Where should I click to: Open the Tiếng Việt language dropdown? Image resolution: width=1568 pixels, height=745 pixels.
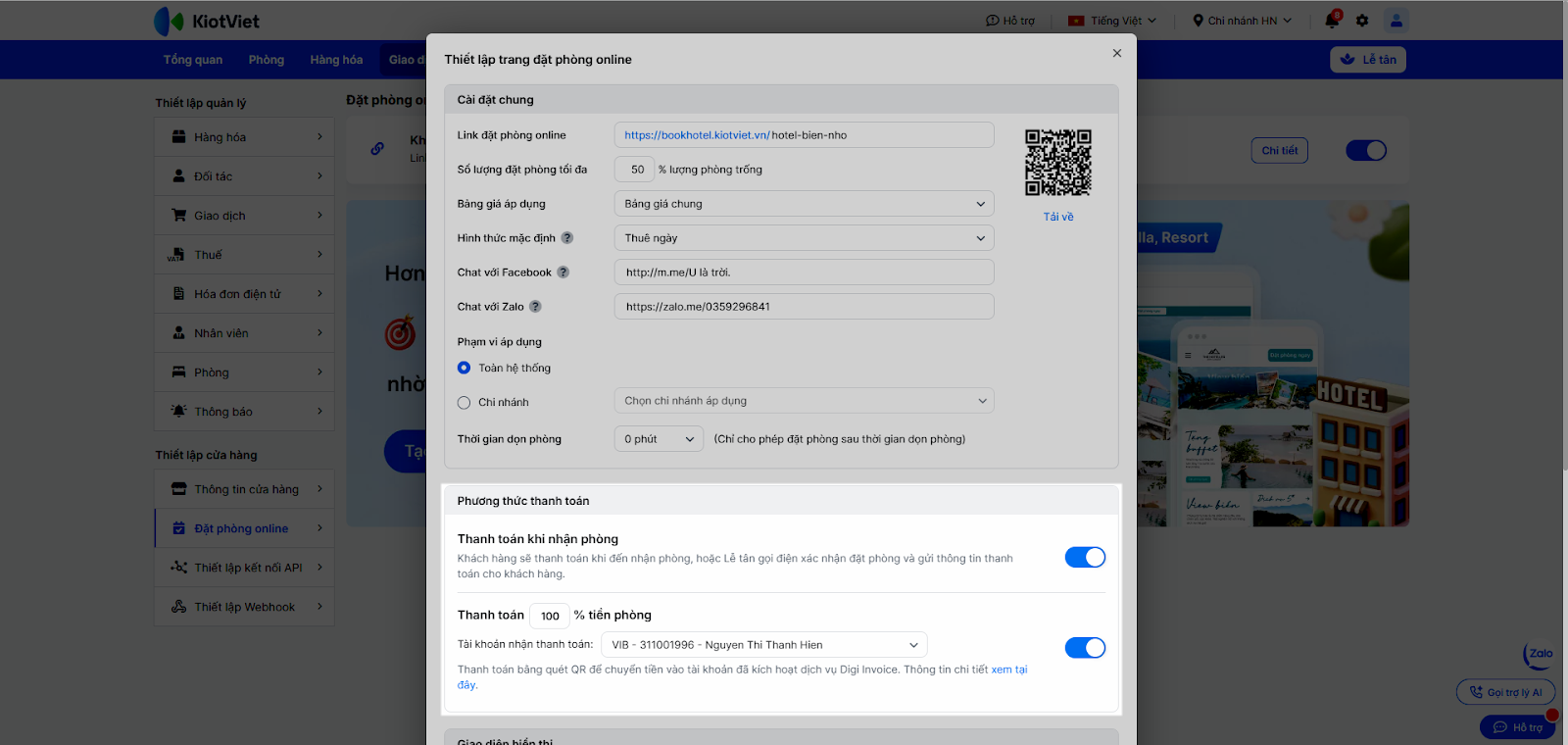(1112, 21)
